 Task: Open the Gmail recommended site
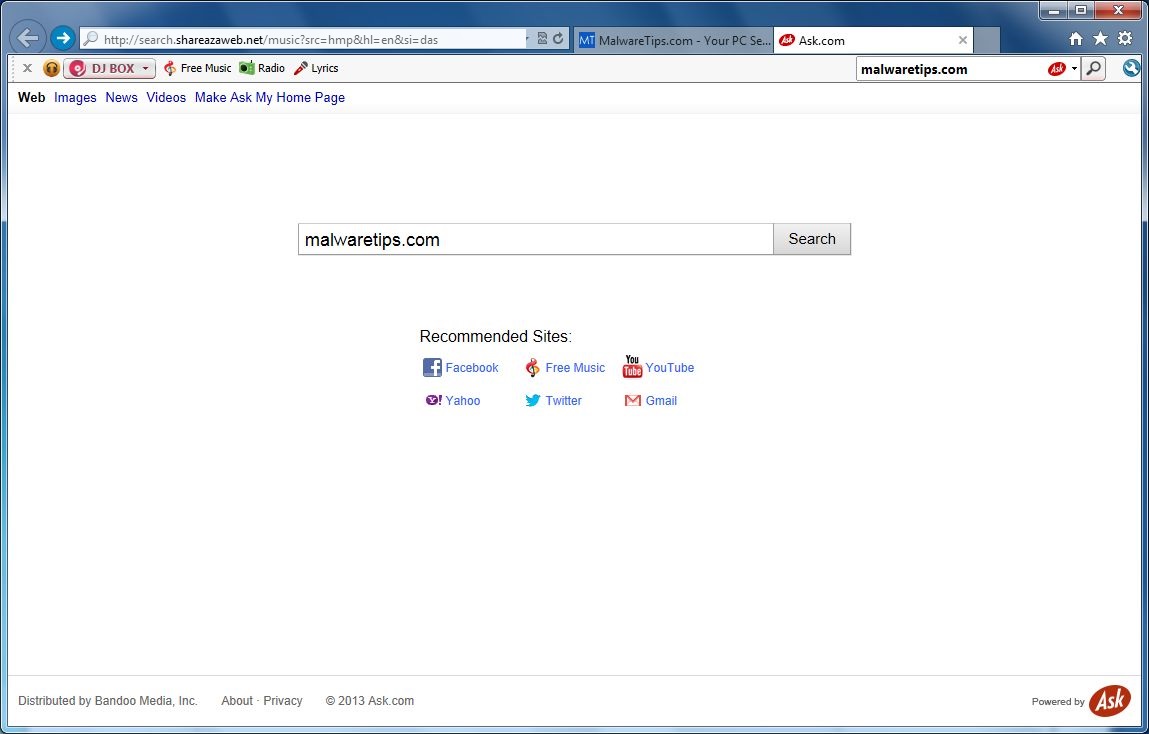coord(661,401)
